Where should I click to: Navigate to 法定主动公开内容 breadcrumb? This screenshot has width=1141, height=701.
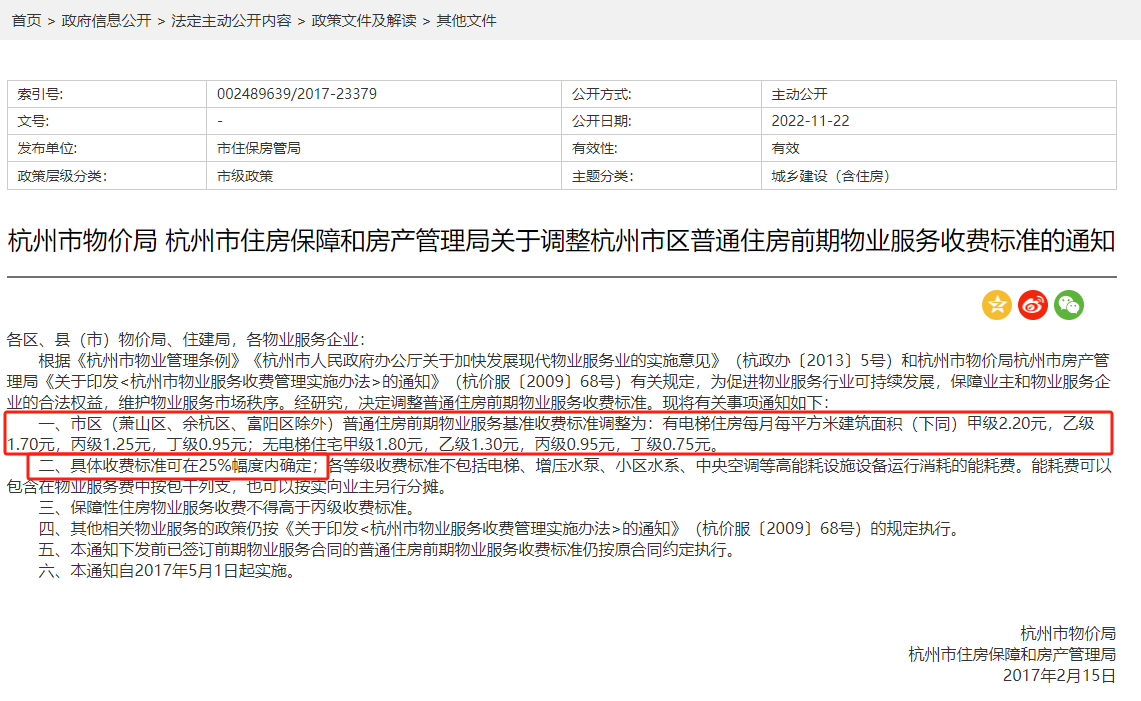(x=231, y=21)
